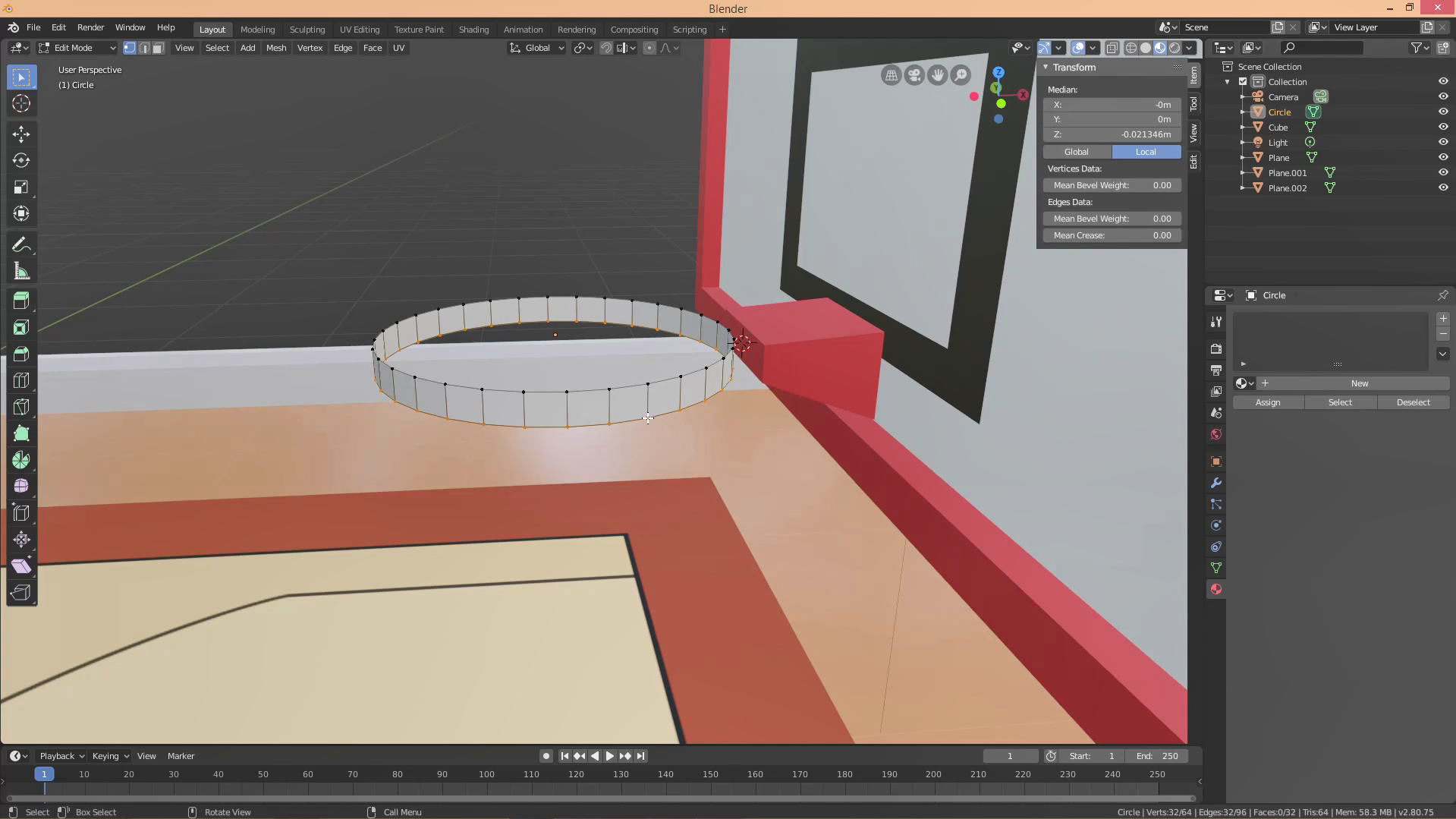Collapse the Transform panel
This screenshot has height=819, width=1456.
pyautogui.click(x=1046, y=68)
